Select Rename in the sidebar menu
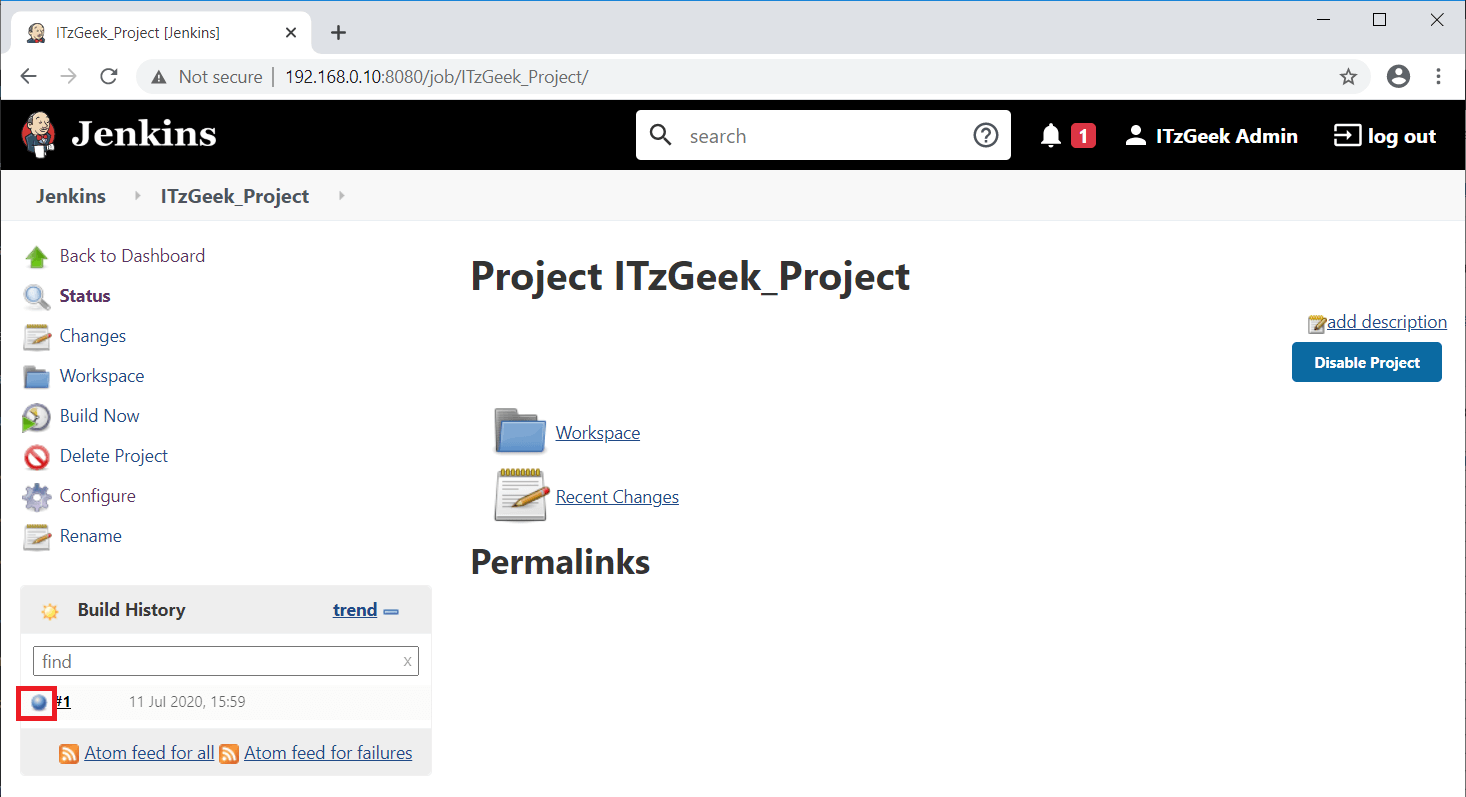This screenshot has width=1466, height=797. coord(90,536)
